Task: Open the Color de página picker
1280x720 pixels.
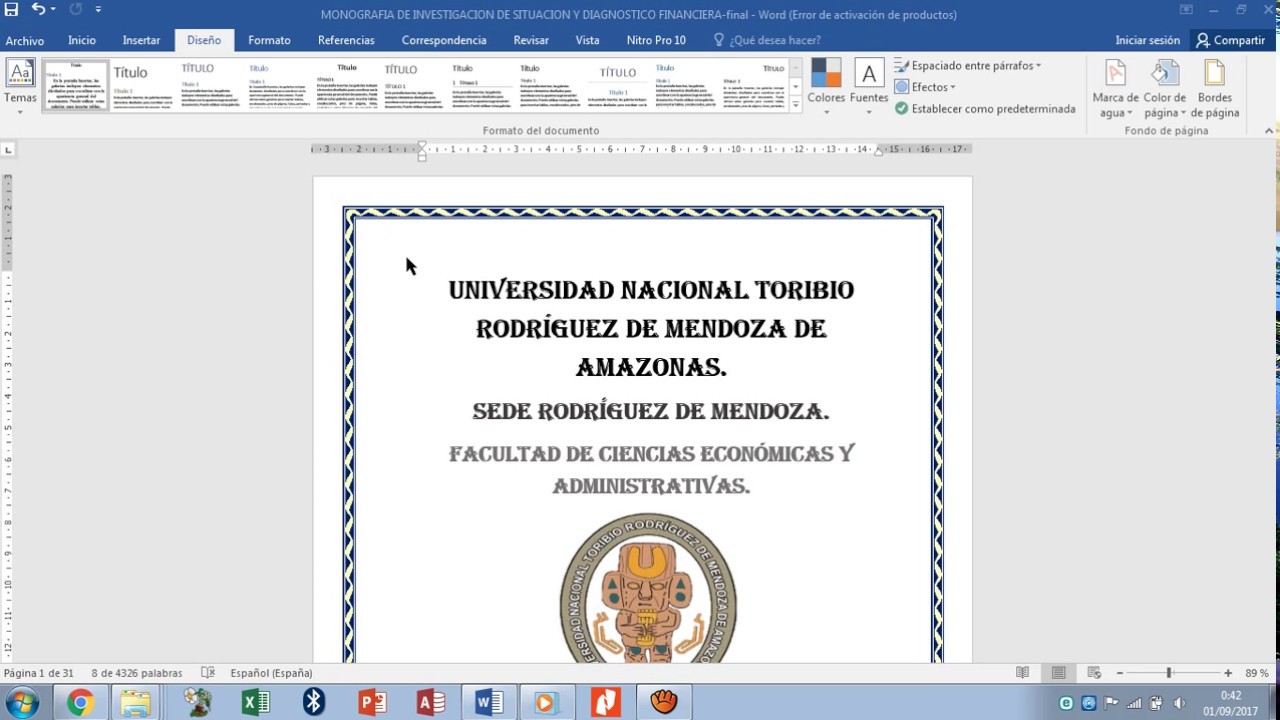Action: pyautogui.click(x=1164, y=89)
